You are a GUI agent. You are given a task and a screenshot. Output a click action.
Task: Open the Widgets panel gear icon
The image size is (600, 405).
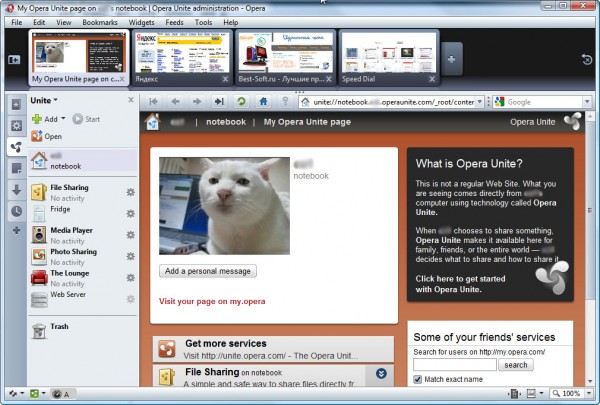[x=16, y=126]
